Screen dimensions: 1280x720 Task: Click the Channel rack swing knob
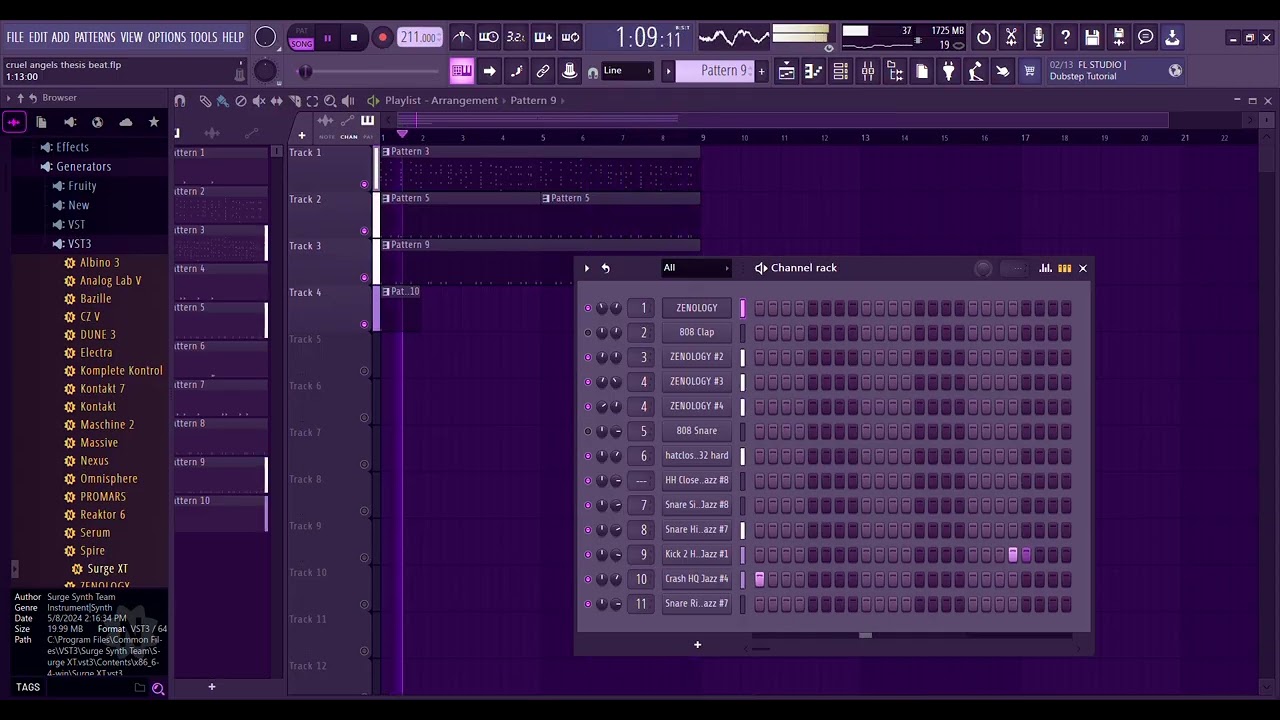[x=984, y=268]
